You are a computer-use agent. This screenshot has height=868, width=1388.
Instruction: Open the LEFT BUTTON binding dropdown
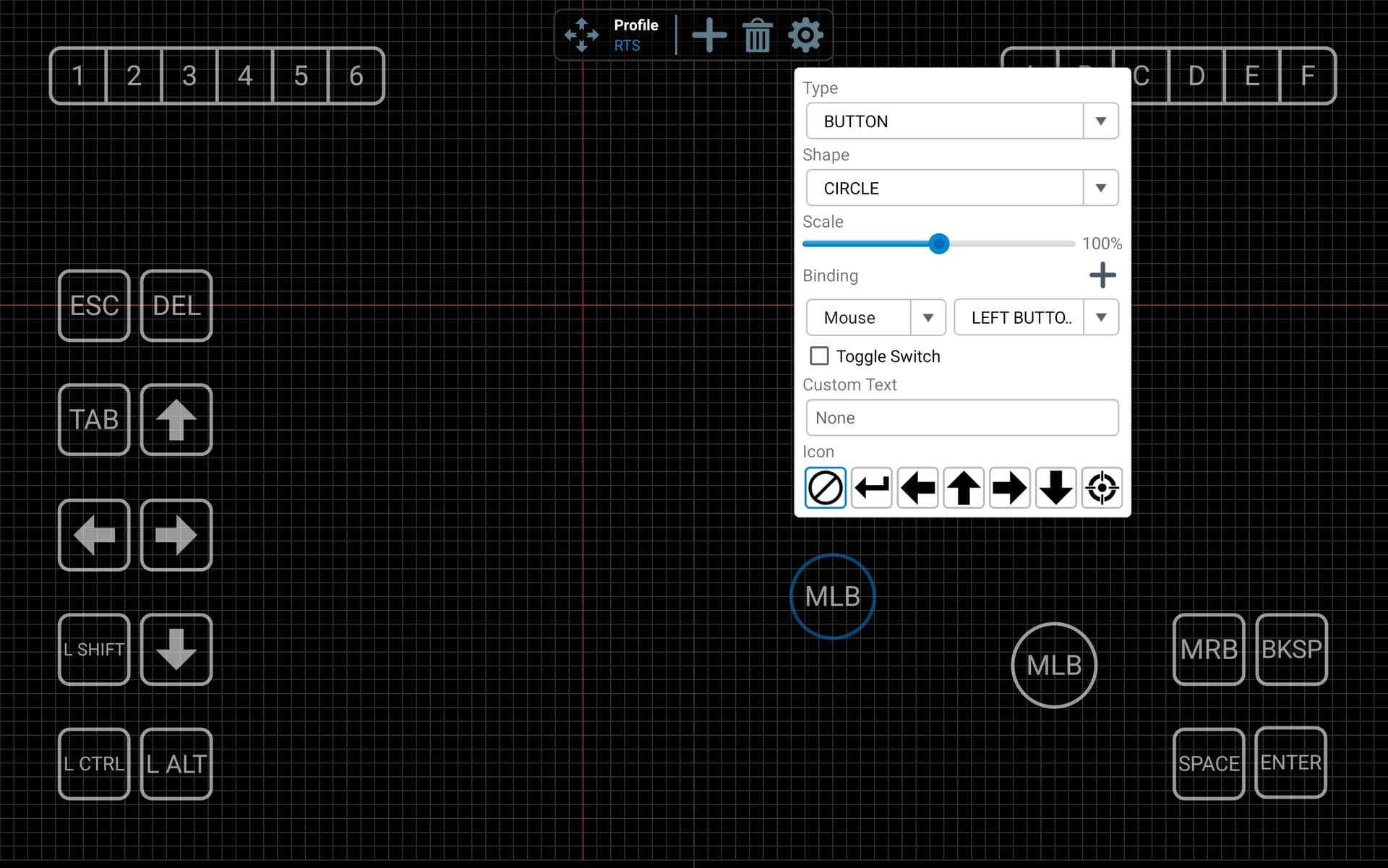[x=1035, y=317]
